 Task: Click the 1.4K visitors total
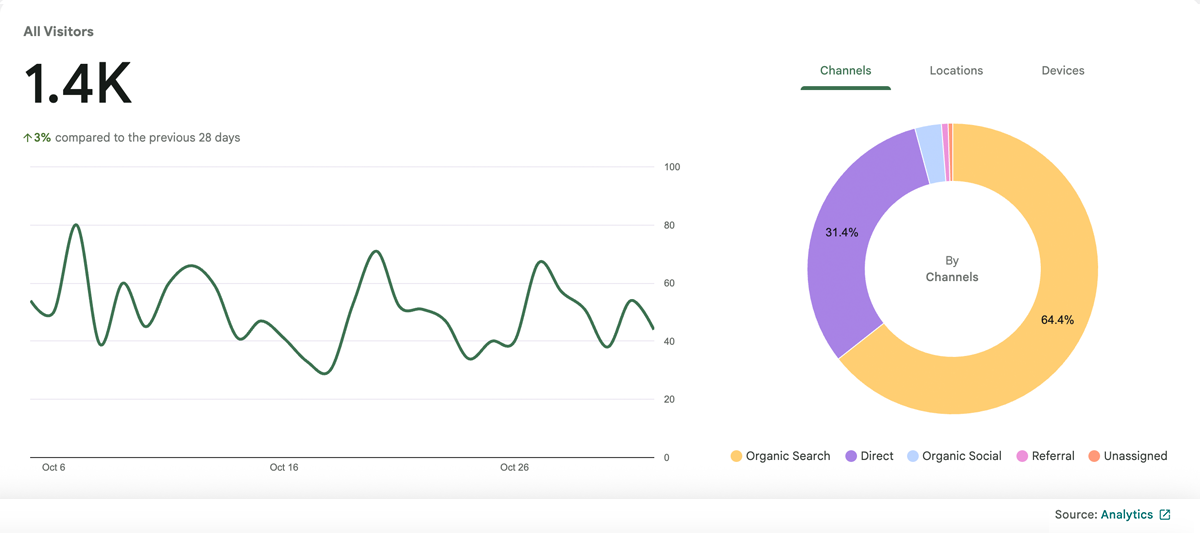coord(78,84)
